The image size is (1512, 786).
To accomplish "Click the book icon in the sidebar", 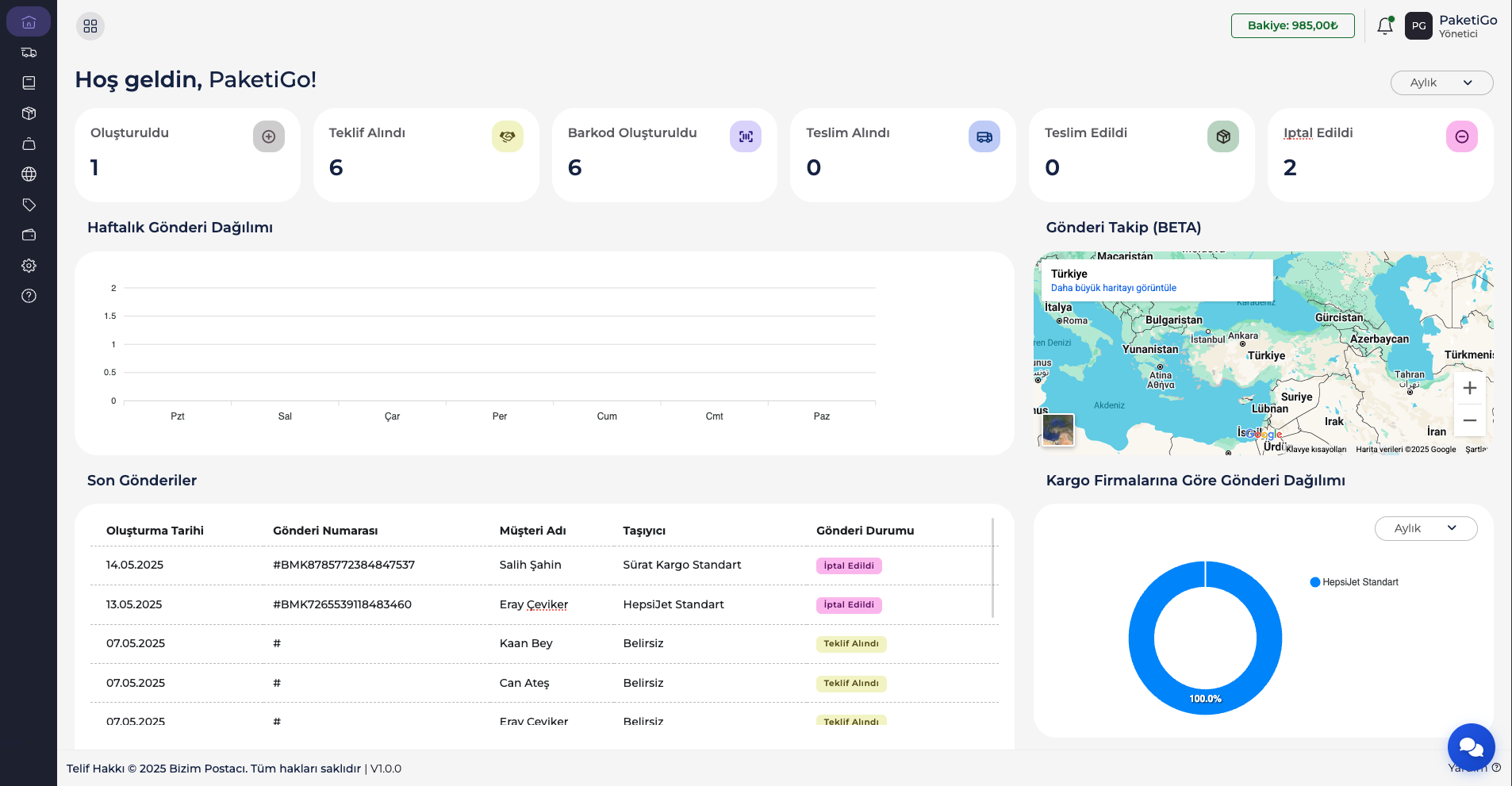I will click(29, 82).
